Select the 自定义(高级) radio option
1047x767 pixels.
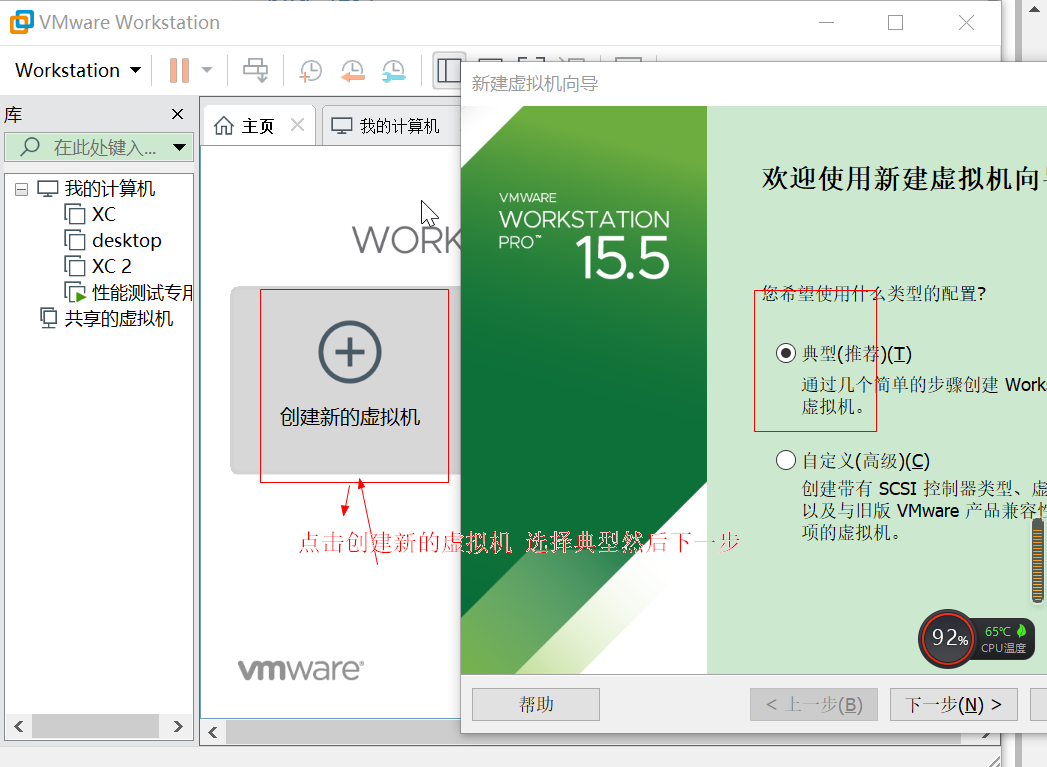pos(785,460)
